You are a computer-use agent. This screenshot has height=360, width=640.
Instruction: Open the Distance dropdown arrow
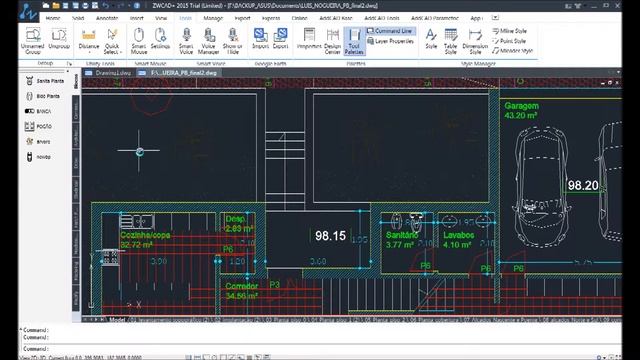click(x=89, y=52)
